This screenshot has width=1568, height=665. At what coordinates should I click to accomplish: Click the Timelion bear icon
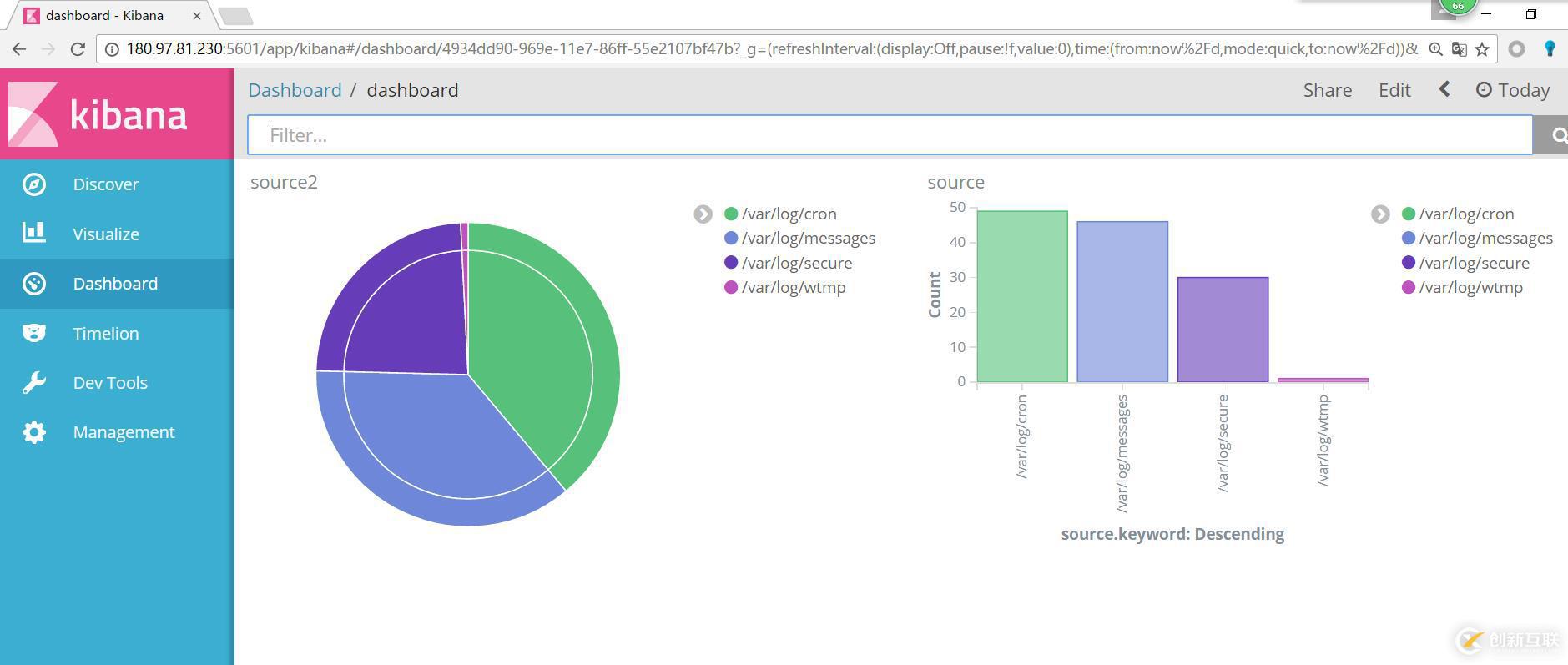point(34,333)
